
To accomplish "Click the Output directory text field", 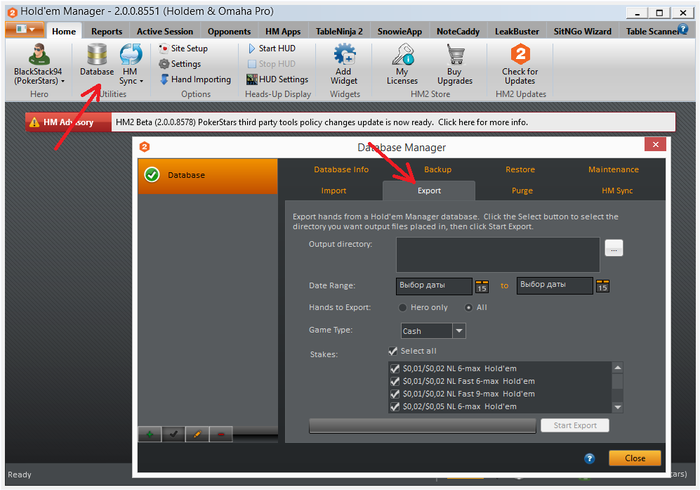I will (498, 255).
